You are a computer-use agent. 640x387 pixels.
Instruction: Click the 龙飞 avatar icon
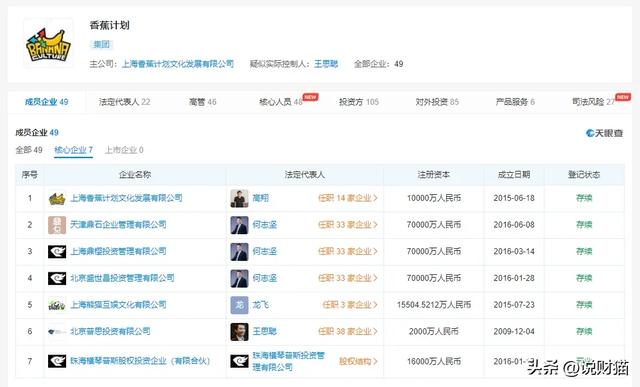click(239, 305)
